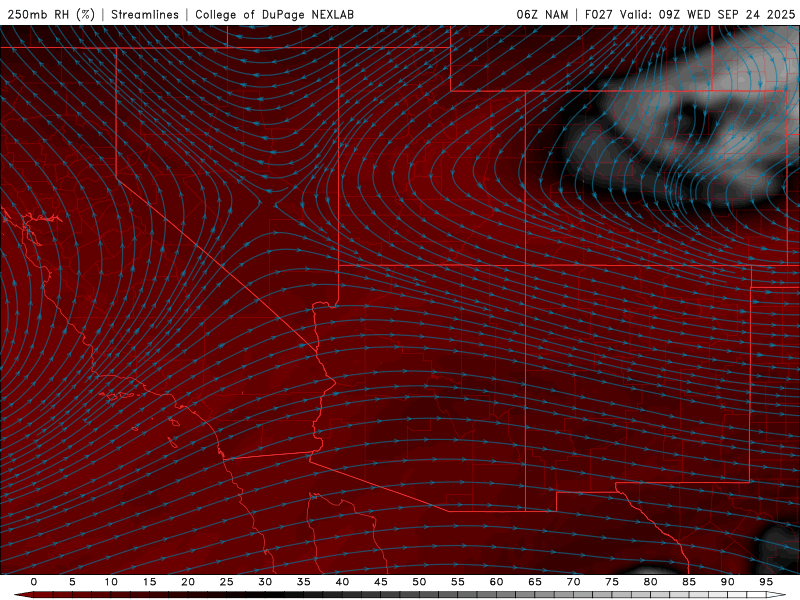800x600 pixels.
Task: Click the 70 label on color scale
Action: [x=573, y=582]
